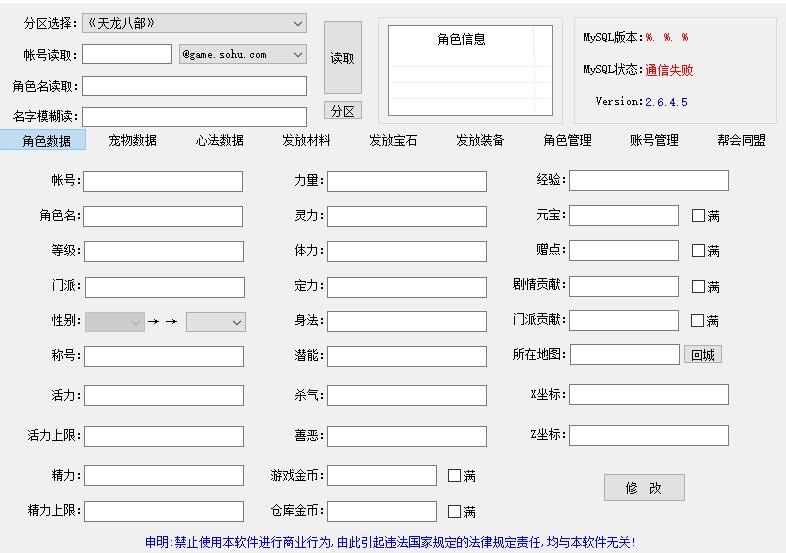Go to the 账号管理 tab
The height and width of the screenshot is (553, 786).
coord(654,140)
